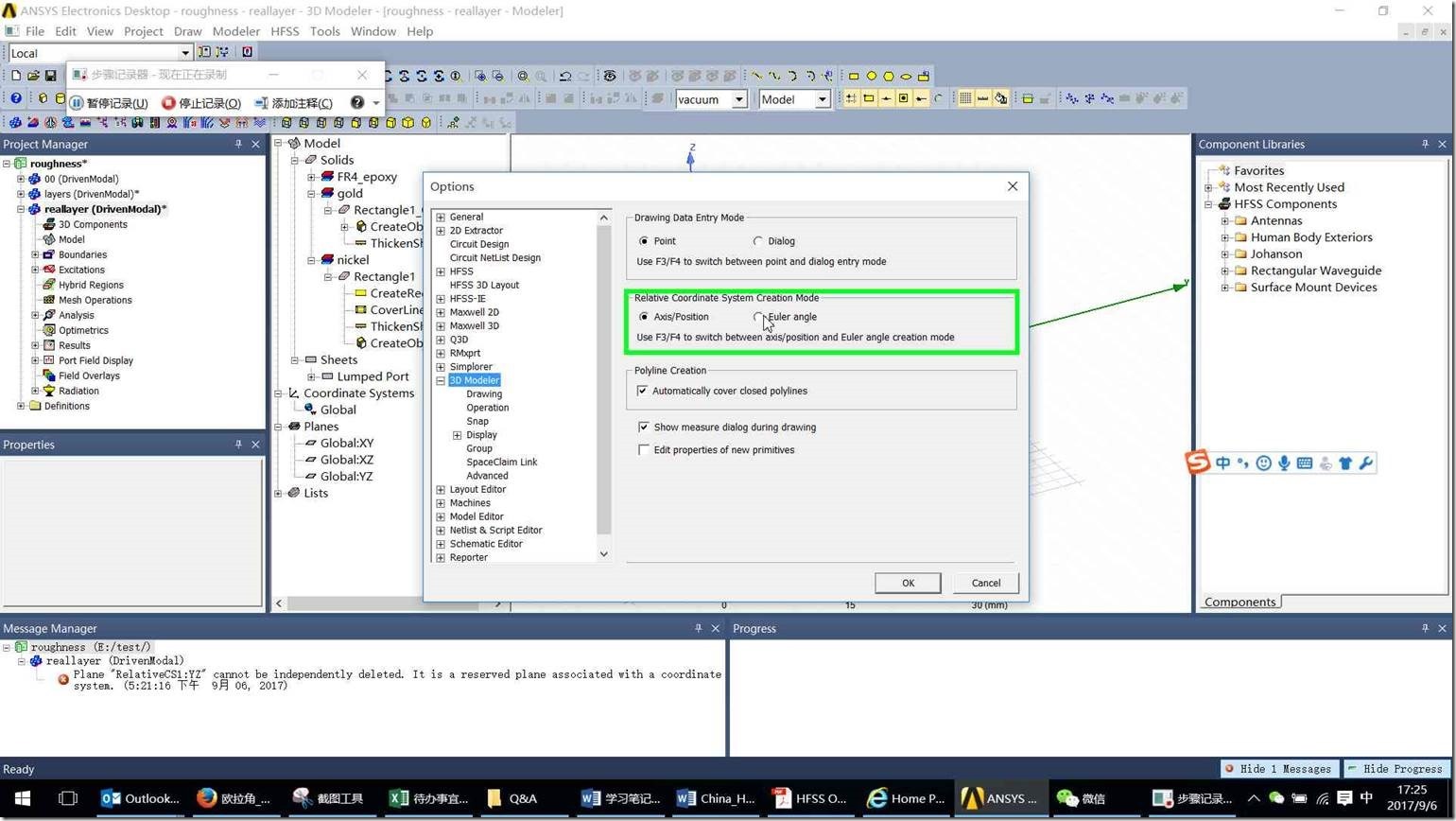Pin the Message Manager panel
1456x821 pixels.
click(x=699, y=628)
